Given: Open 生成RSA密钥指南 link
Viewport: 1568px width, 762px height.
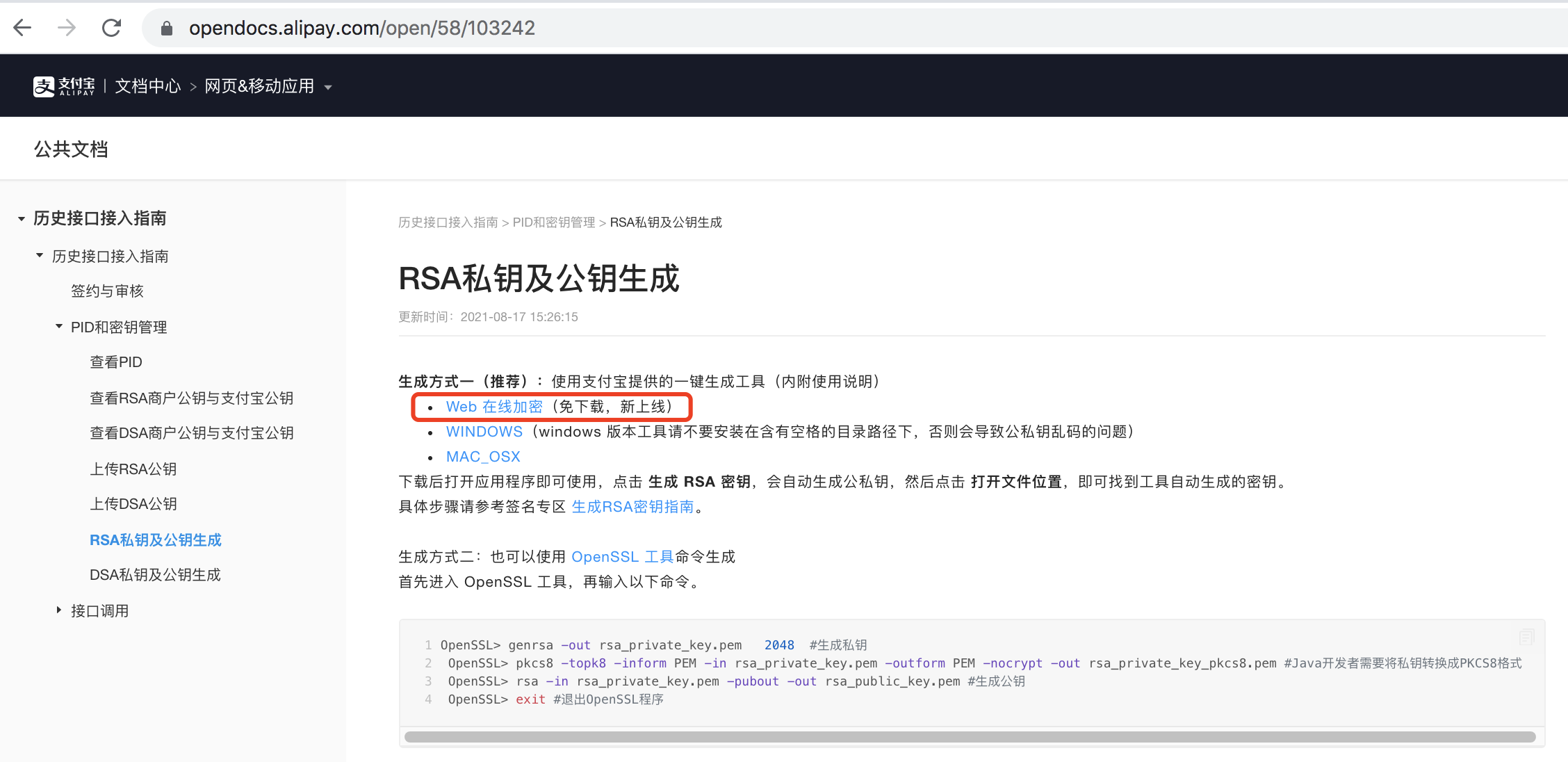Looking at the screenshot, I should [632, 507].
